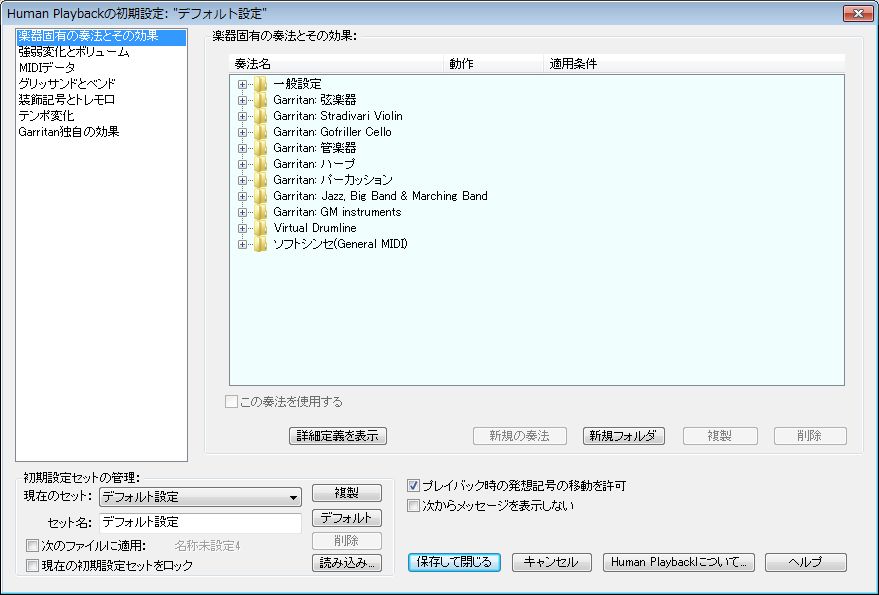This screenshot has height=595, width=879.
Task: Click the 適用条件 column header
Action: click(x=694, y=64)
